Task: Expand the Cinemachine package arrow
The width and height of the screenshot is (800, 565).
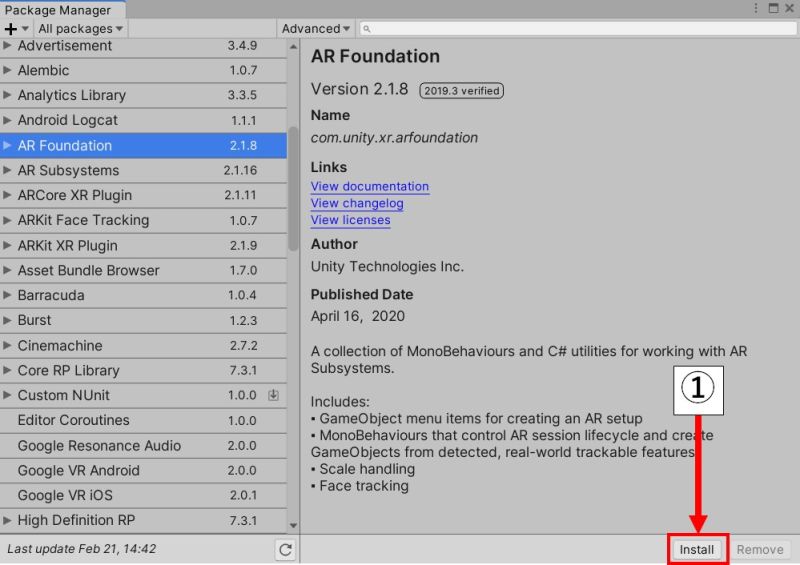Action: 8,346
